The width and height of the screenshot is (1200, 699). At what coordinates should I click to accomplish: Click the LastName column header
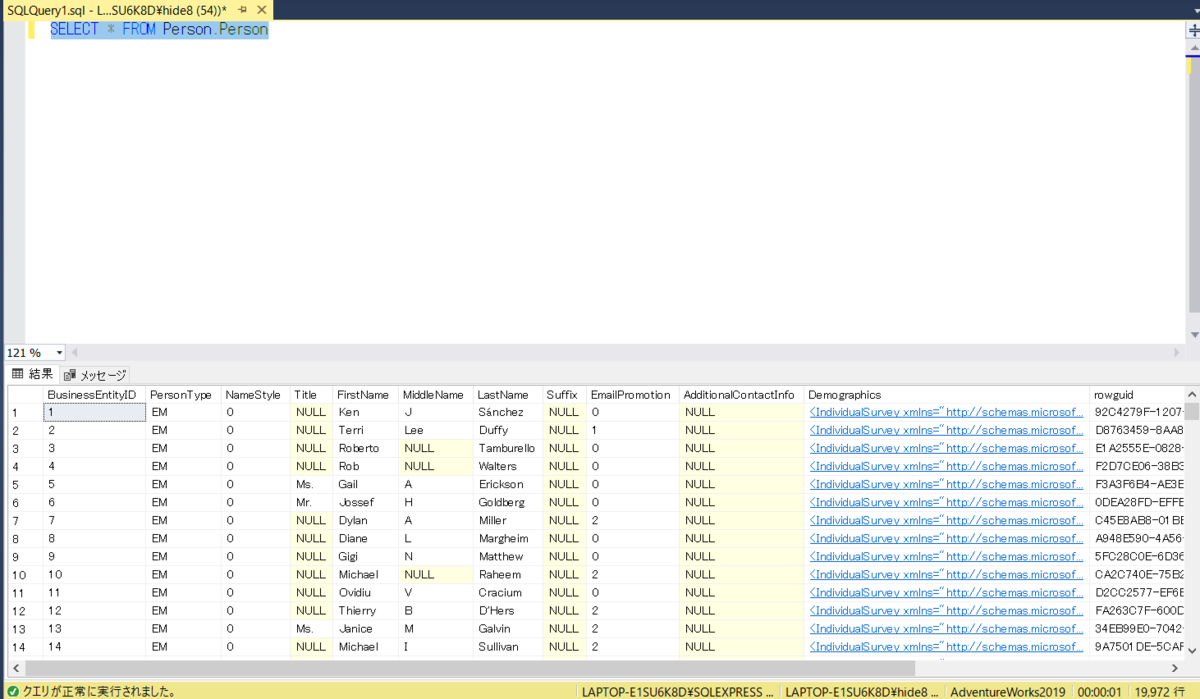coord(508,395)
